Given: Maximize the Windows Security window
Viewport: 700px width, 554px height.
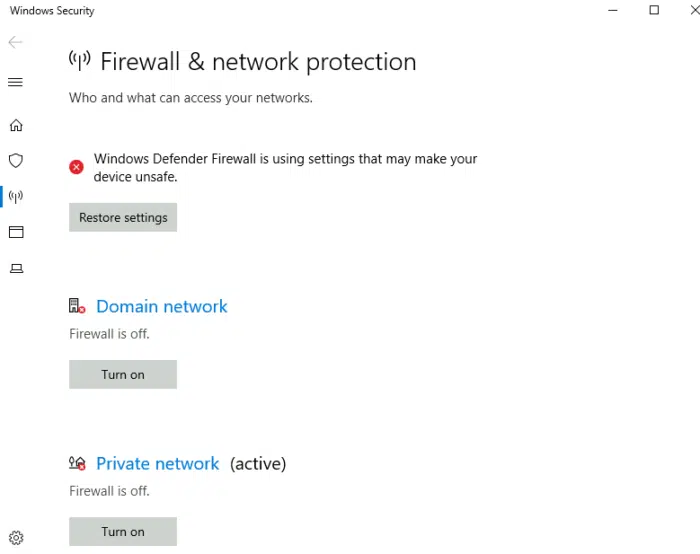Looking at the screenshot, I should click(x=654, y=10).
